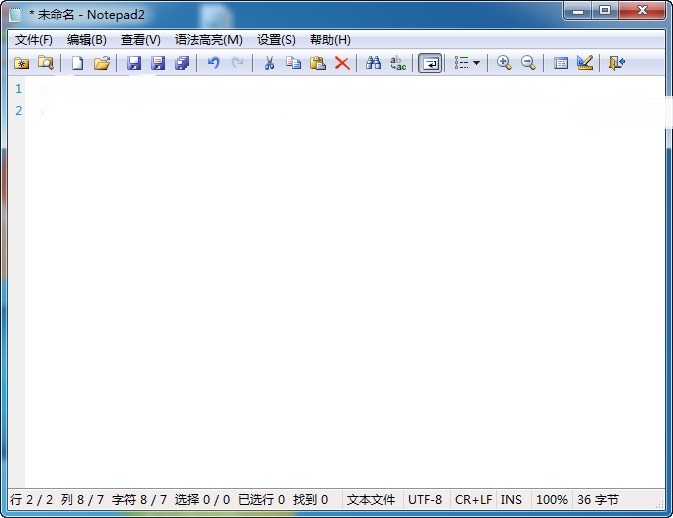The image size is (673, 518).
Task: Click the Save Copy stacked floppy icon
Action: (182, 64)
